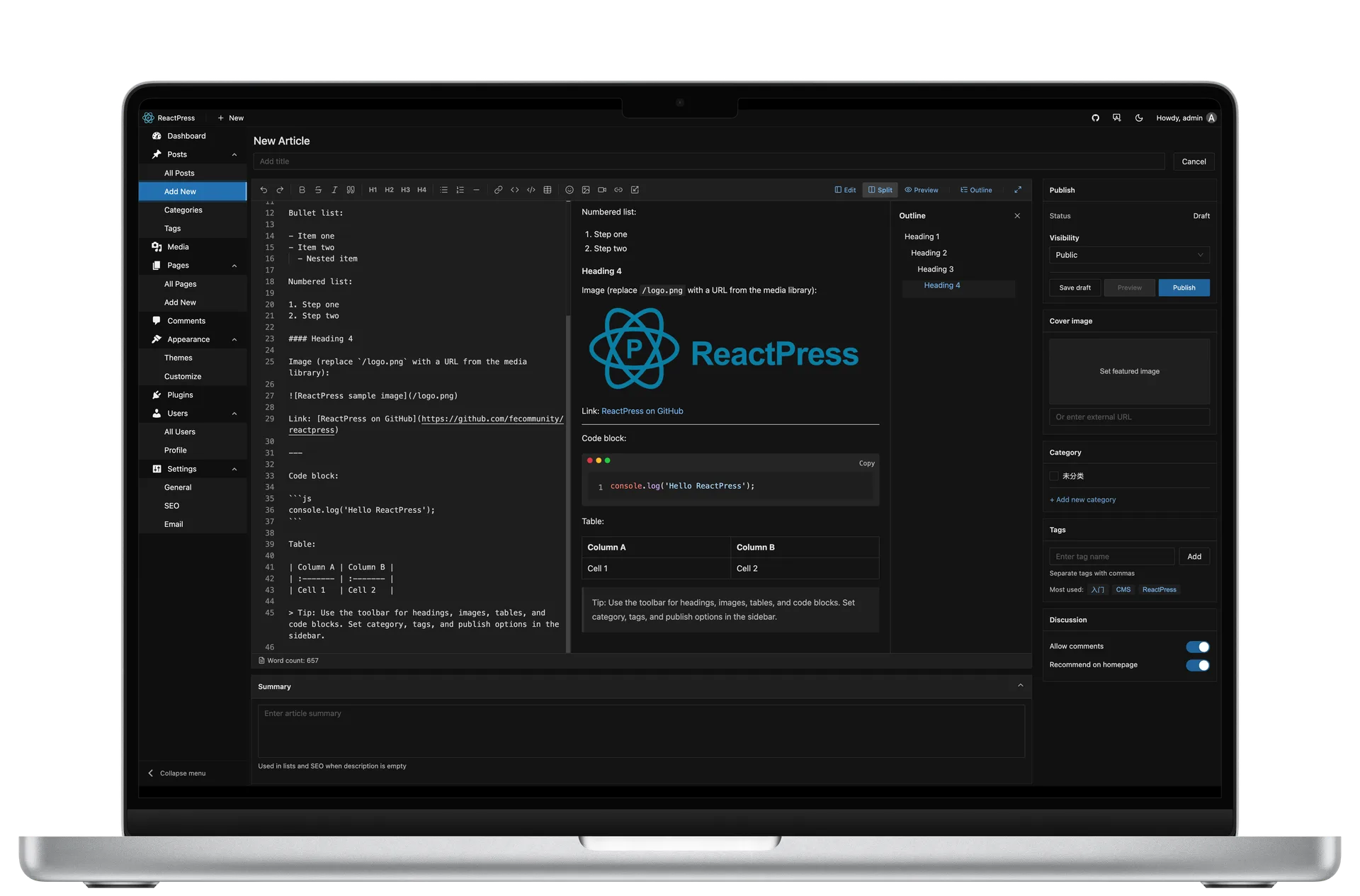Click the external cover image URL field
Image resolution: width=1360 pixels, height=896 pixels.
pos(1129,417)
